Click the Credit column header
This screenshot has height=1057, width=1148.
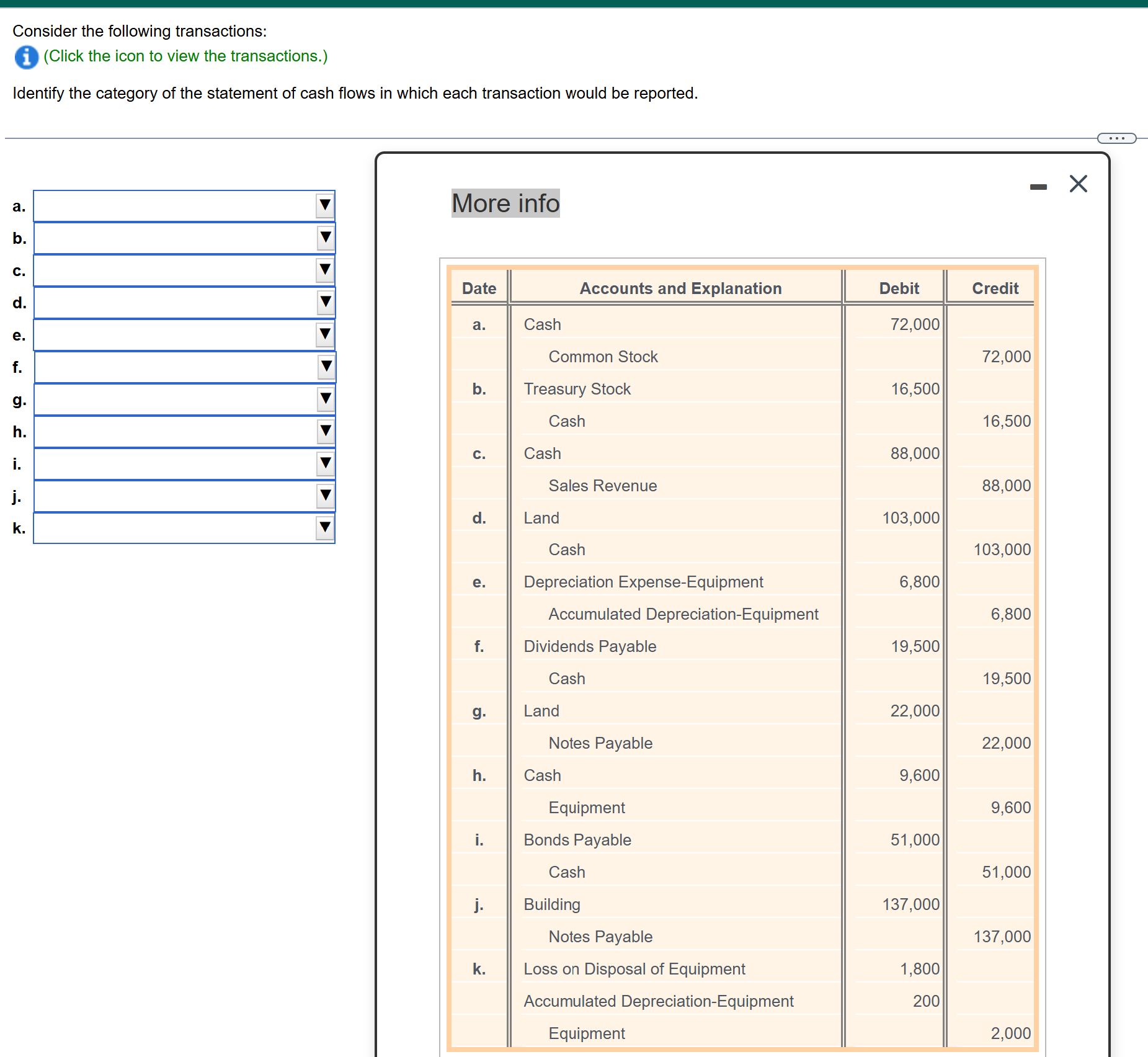(x=995, y=288)
